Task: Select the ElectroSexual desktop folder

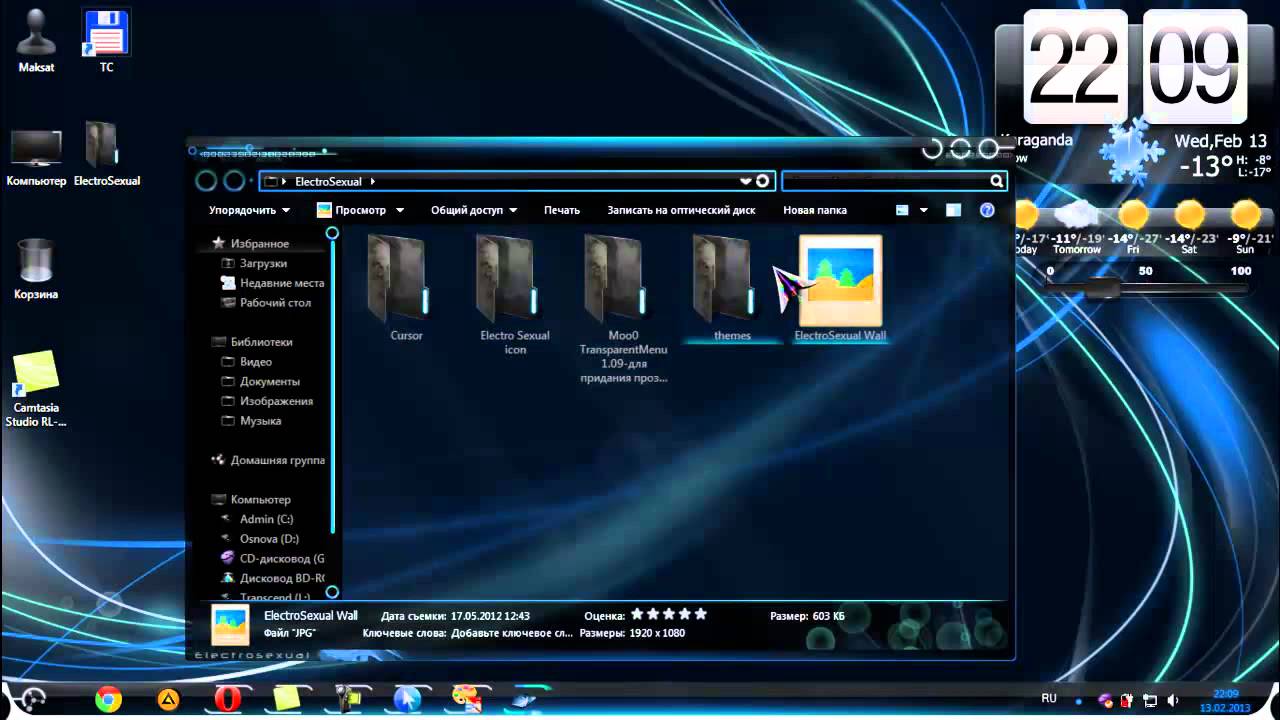Action: coord(107,155)
